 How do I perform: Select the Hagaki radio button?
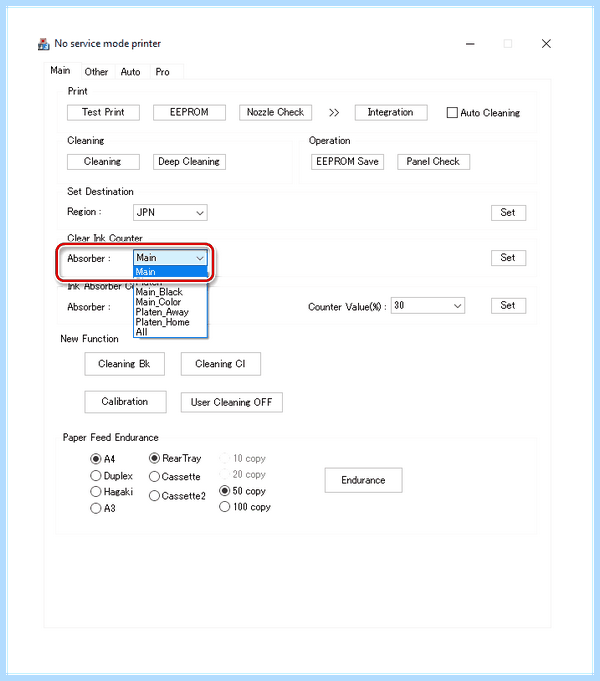[96, 492]
